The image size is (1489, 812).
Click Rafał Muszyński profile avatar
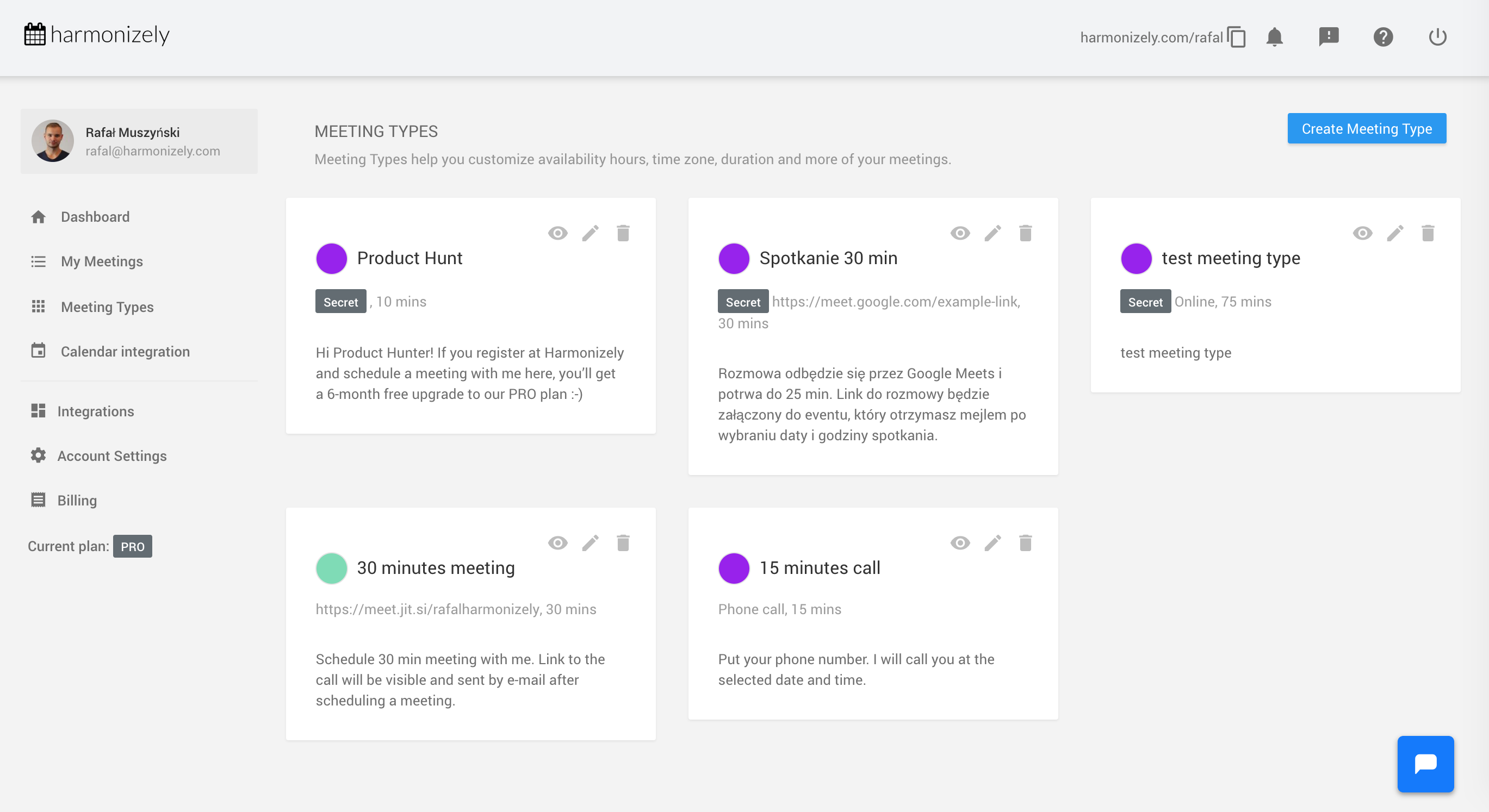tap(53, 141)
